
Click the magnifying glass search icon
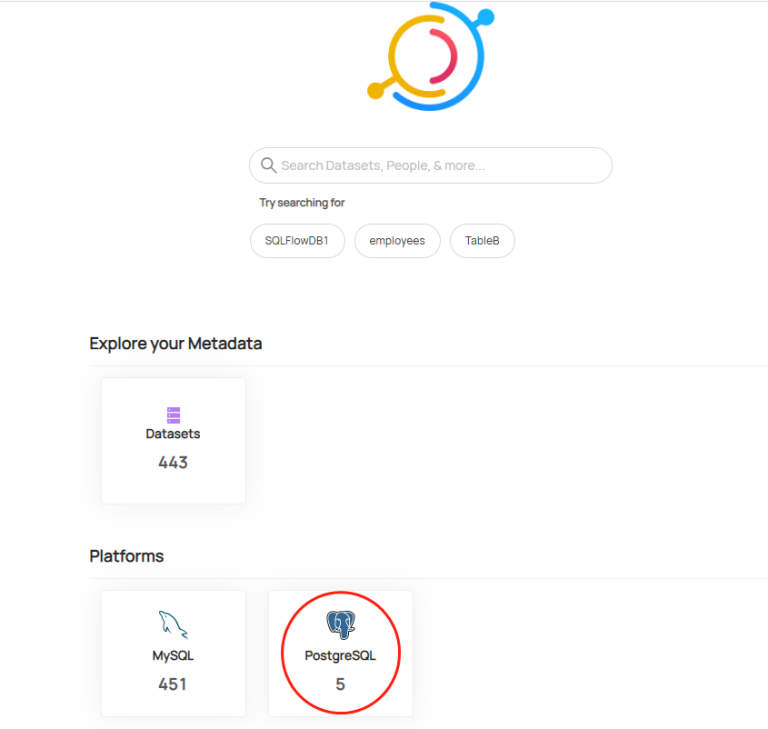[x=268, y=165]
